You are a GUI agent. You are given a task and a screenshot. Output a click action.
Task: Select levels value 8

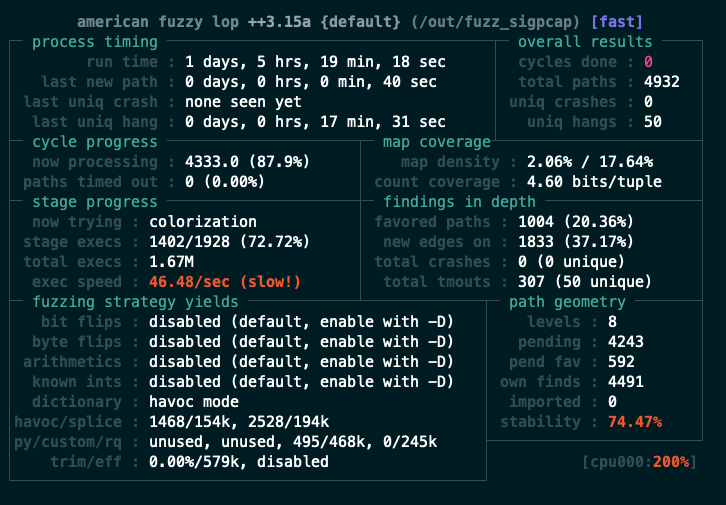[612, 322]
